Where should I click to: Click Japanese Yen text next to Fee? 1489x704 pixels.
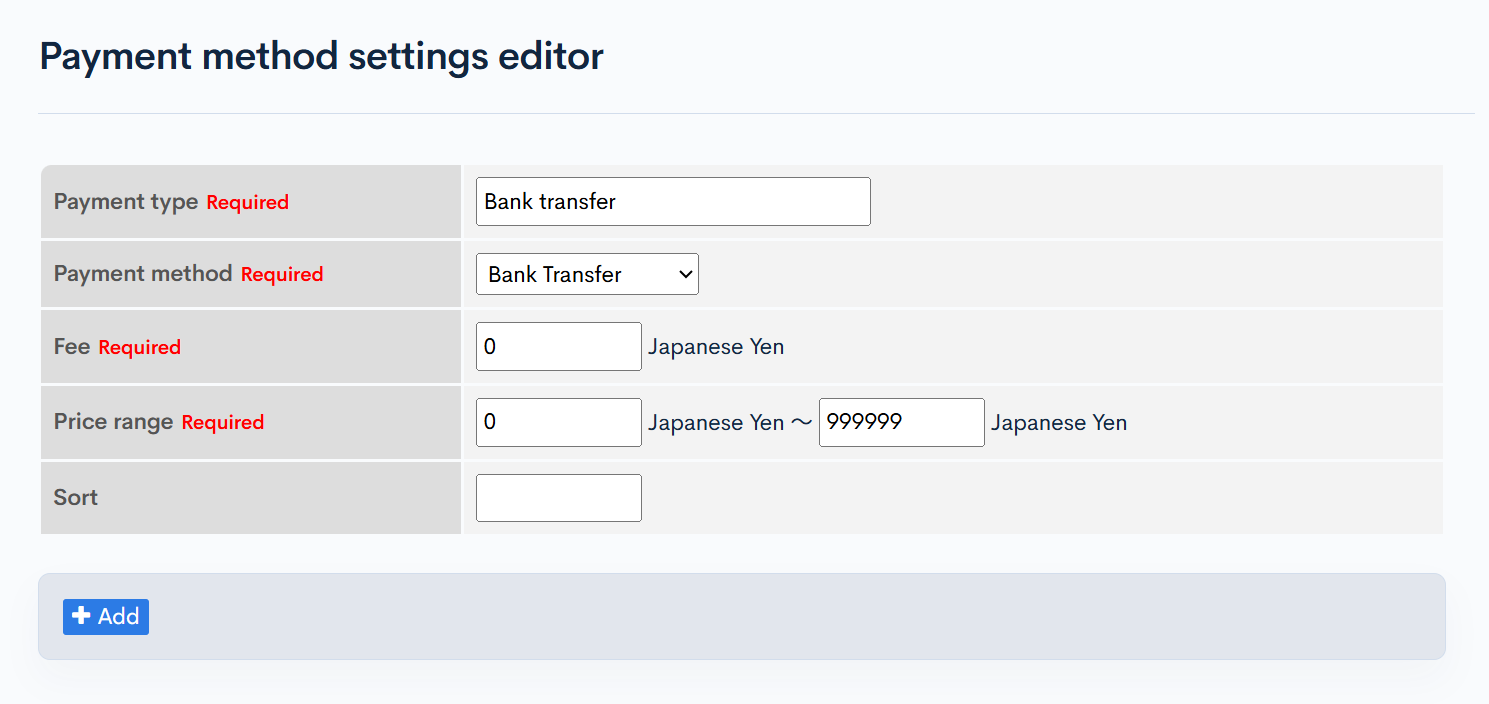pos(716,347)
